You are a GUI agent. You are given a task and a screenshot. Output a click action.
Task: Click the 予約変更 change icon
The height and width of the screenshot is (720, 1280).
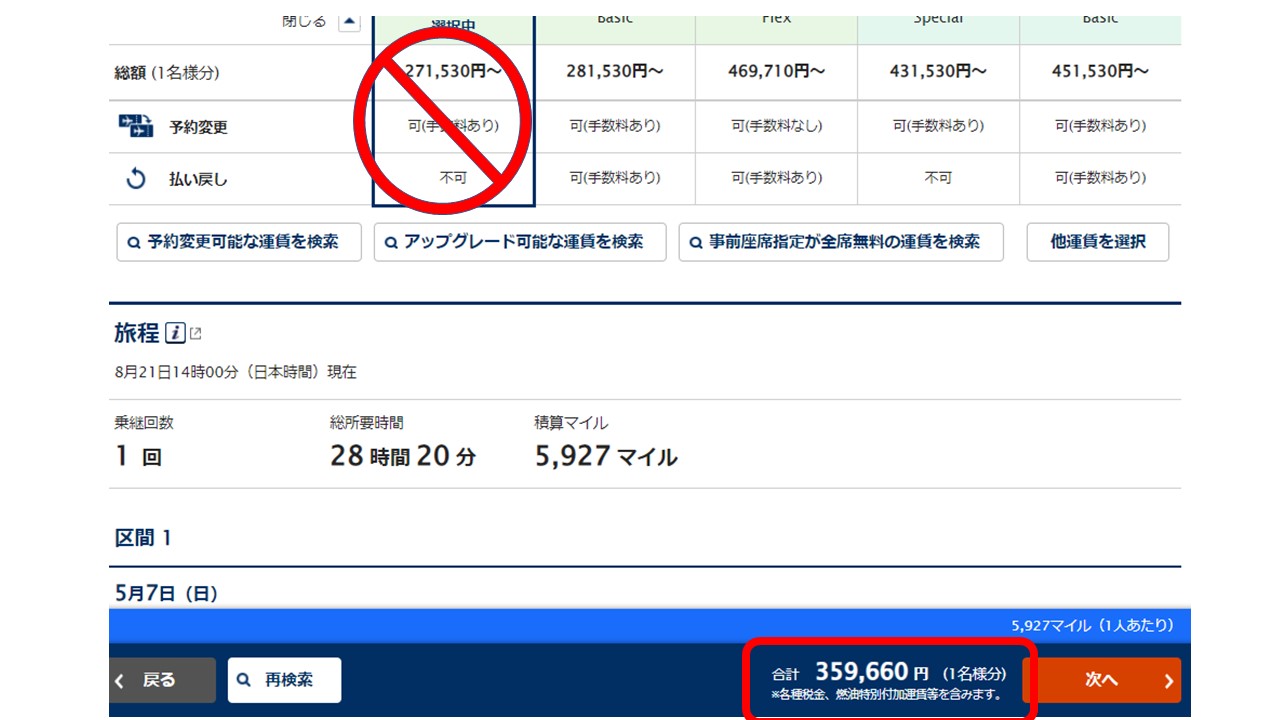click(136, 126)
